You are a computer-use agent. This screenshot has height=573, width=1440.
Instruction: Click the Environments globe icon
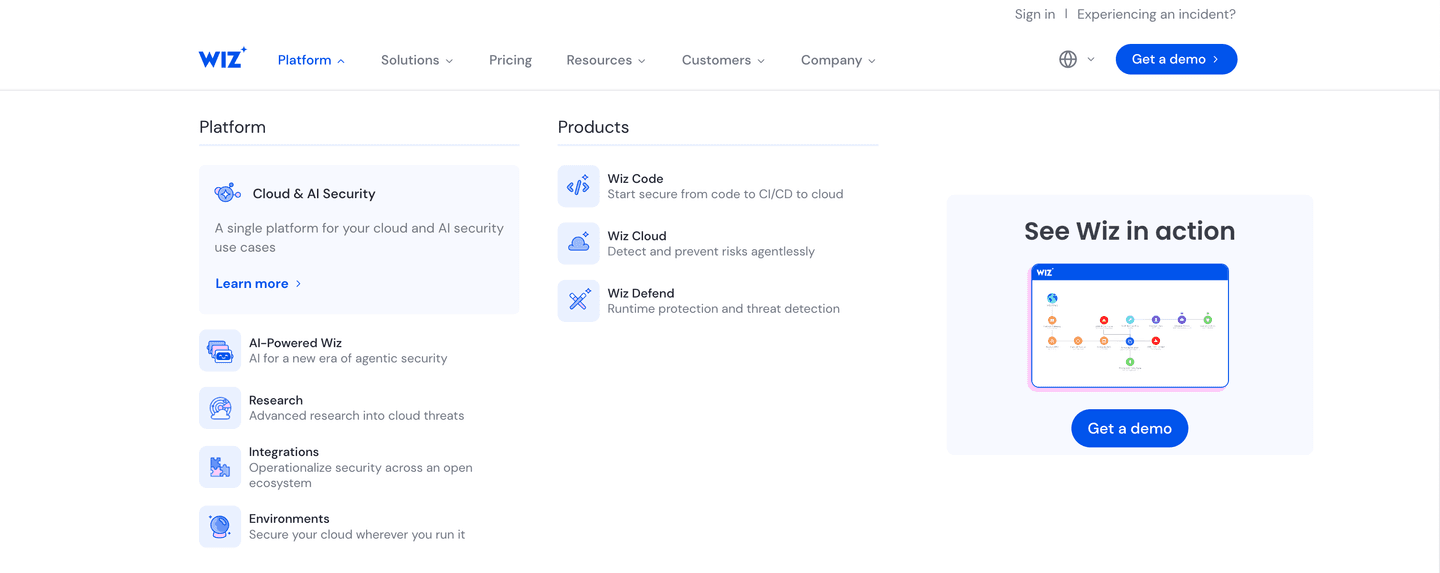point(220,526)
